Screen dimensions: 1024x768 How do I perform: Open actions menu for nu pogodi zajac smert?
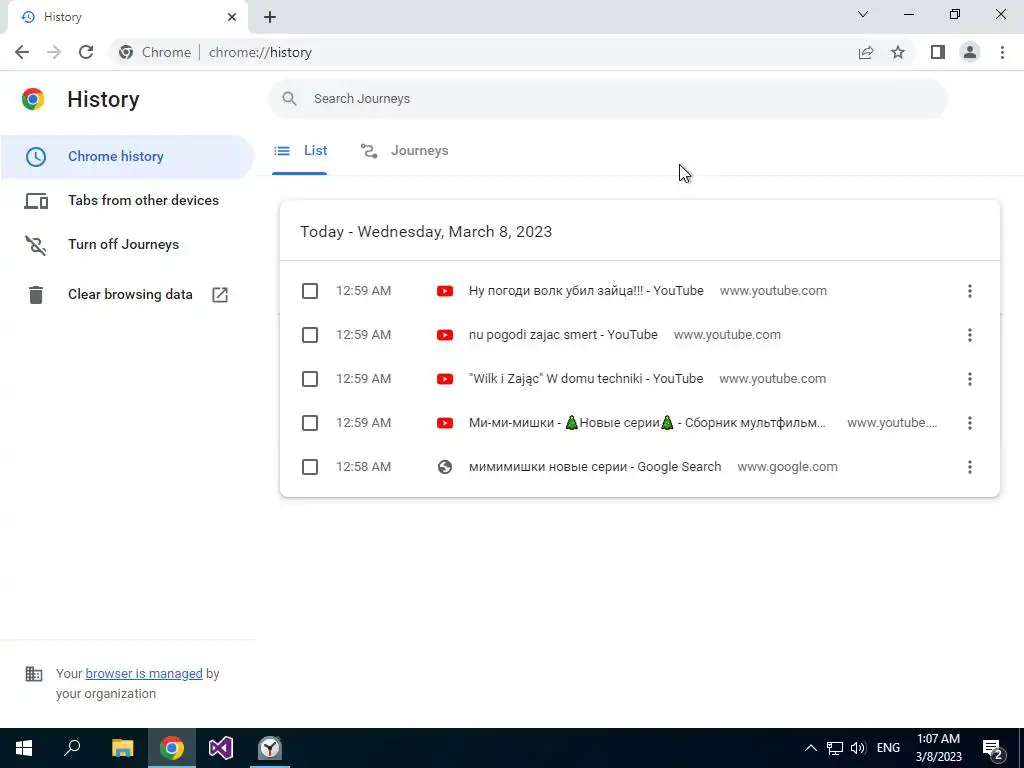tap(969, 335)
